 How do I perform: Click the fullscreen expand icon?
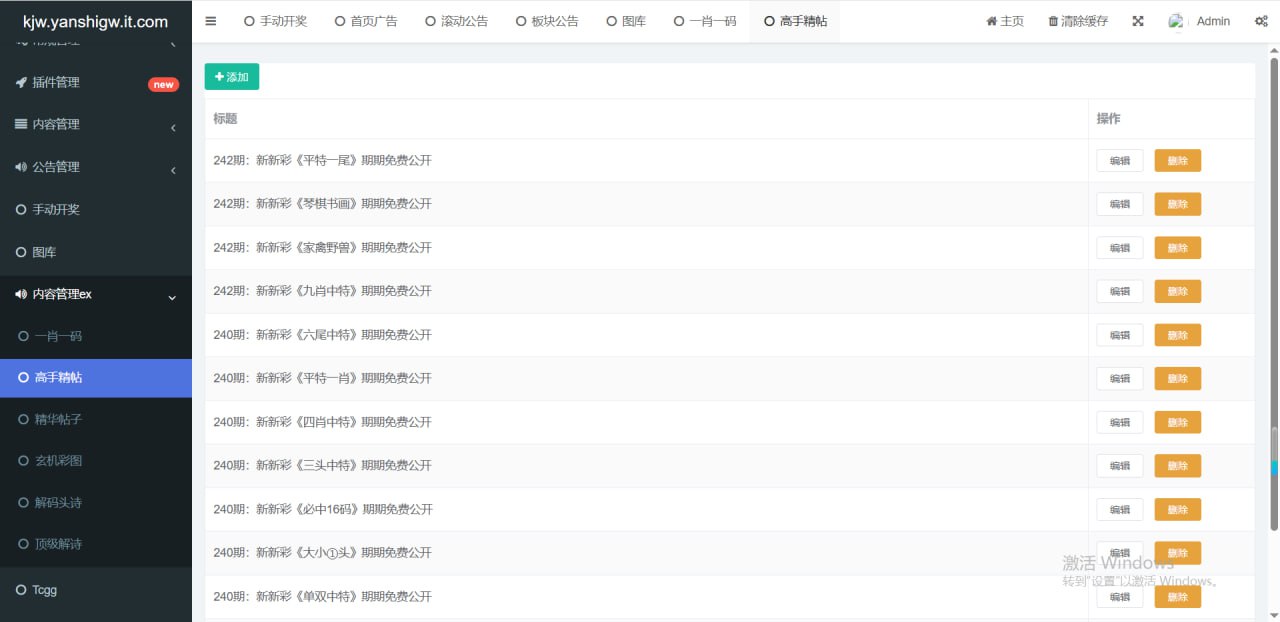pyautogui.click(x=1138, y=21)
